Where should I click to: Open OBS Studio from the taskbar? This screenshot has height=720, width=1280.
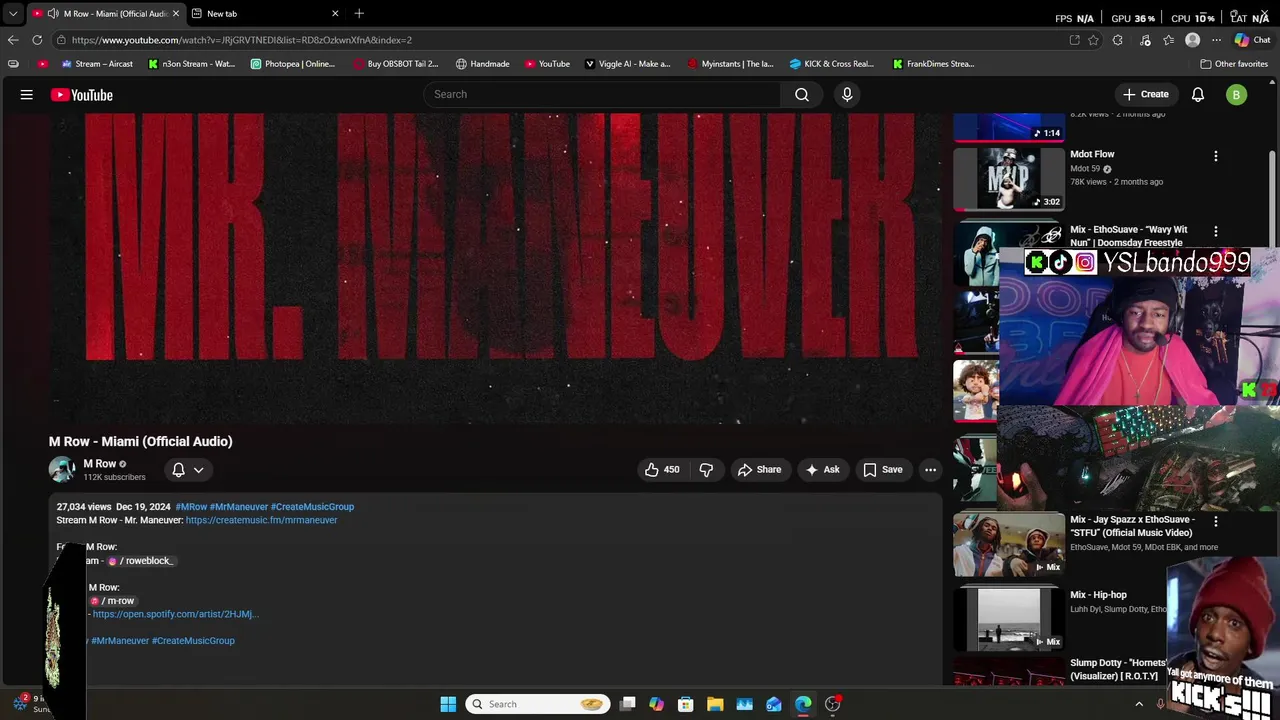(833, 704)
